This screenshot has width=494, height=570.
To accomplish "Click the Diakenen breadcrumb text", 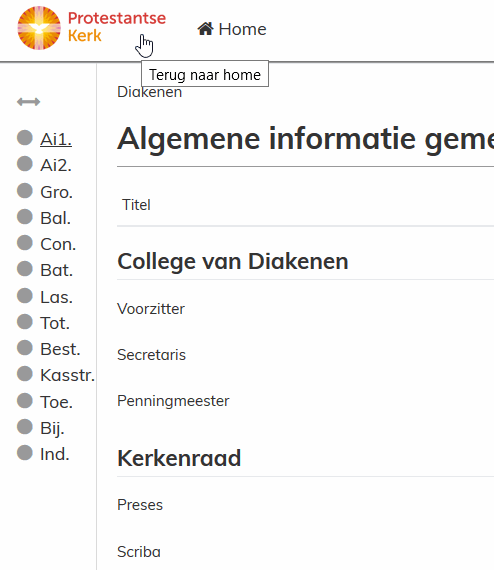I will point(149,92).
